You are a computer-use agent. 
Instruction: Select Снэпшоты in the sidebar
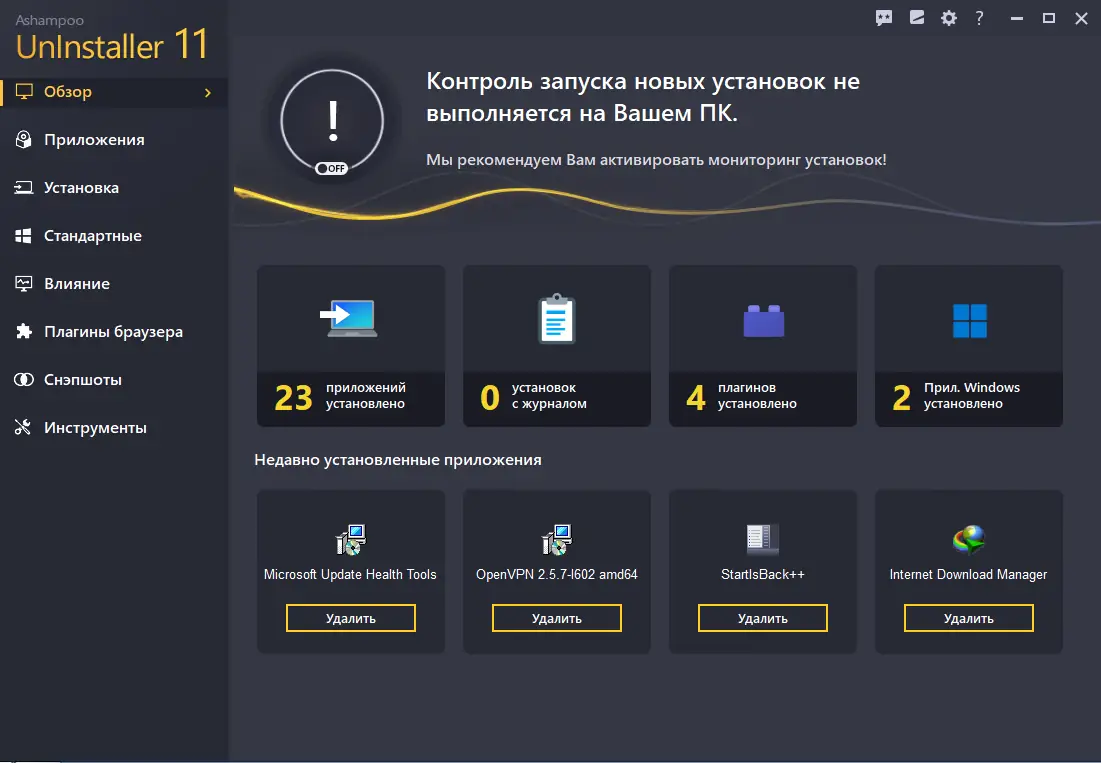80,379
